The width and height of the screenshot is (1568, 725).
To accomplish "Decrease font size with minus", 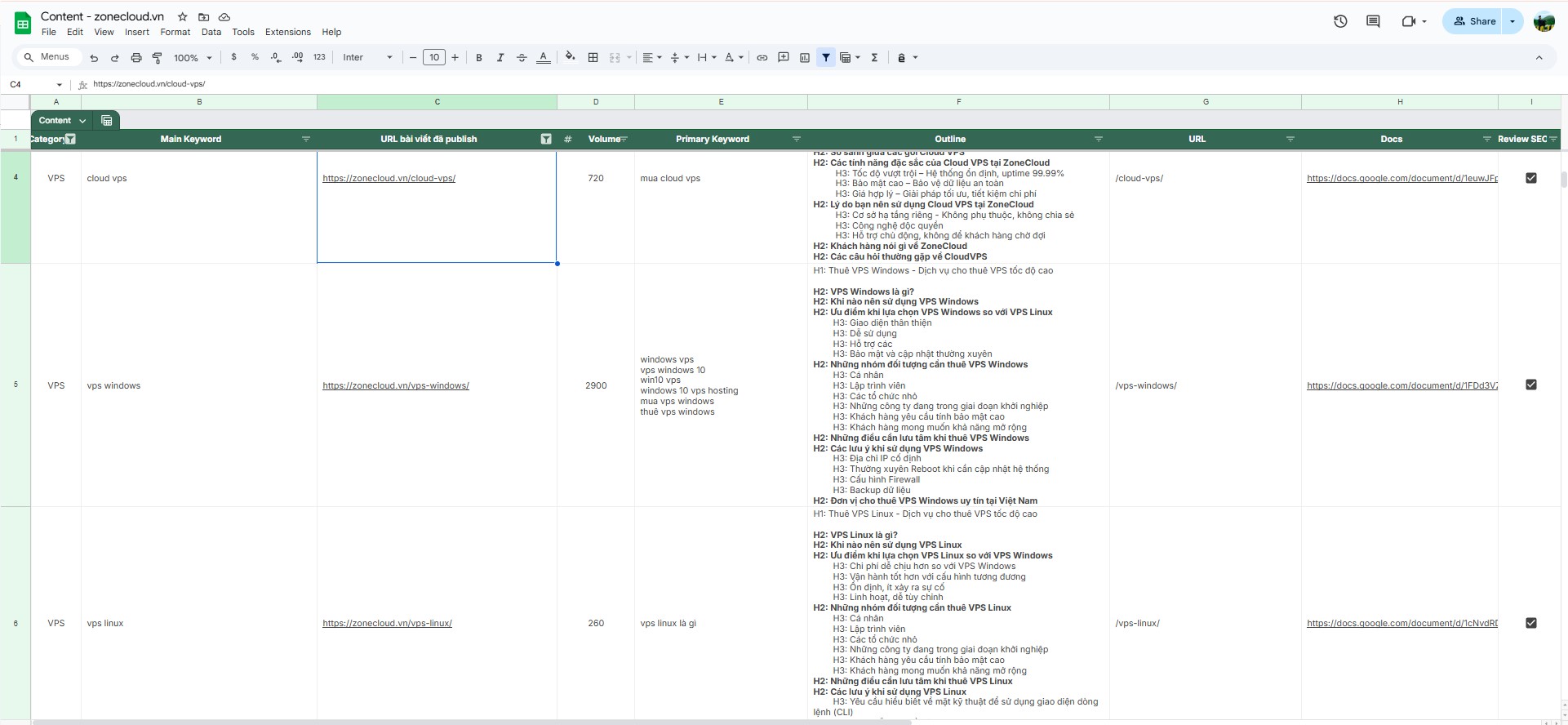I will (x=413, y=57).
